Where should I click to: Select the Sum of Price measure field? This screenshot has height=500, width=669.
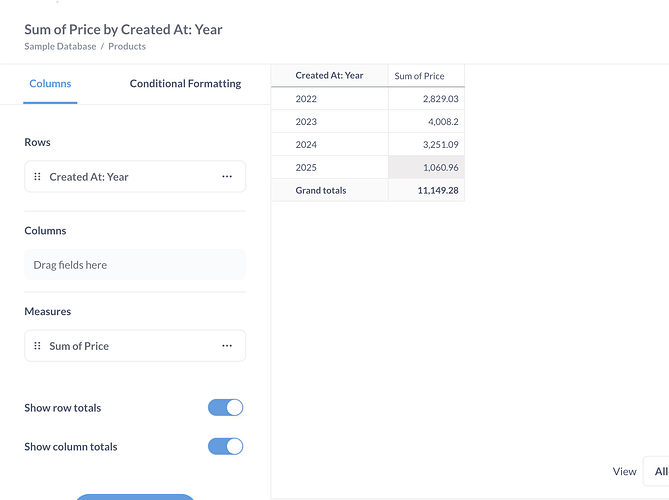(x=135, y=346)
